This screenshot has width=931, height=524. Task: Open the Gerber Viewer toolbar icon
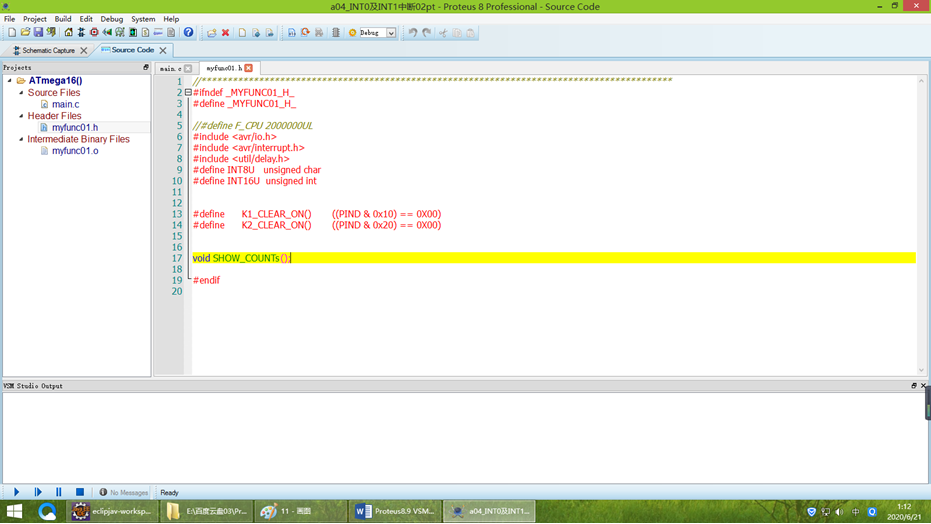click(x=120, y=33)
